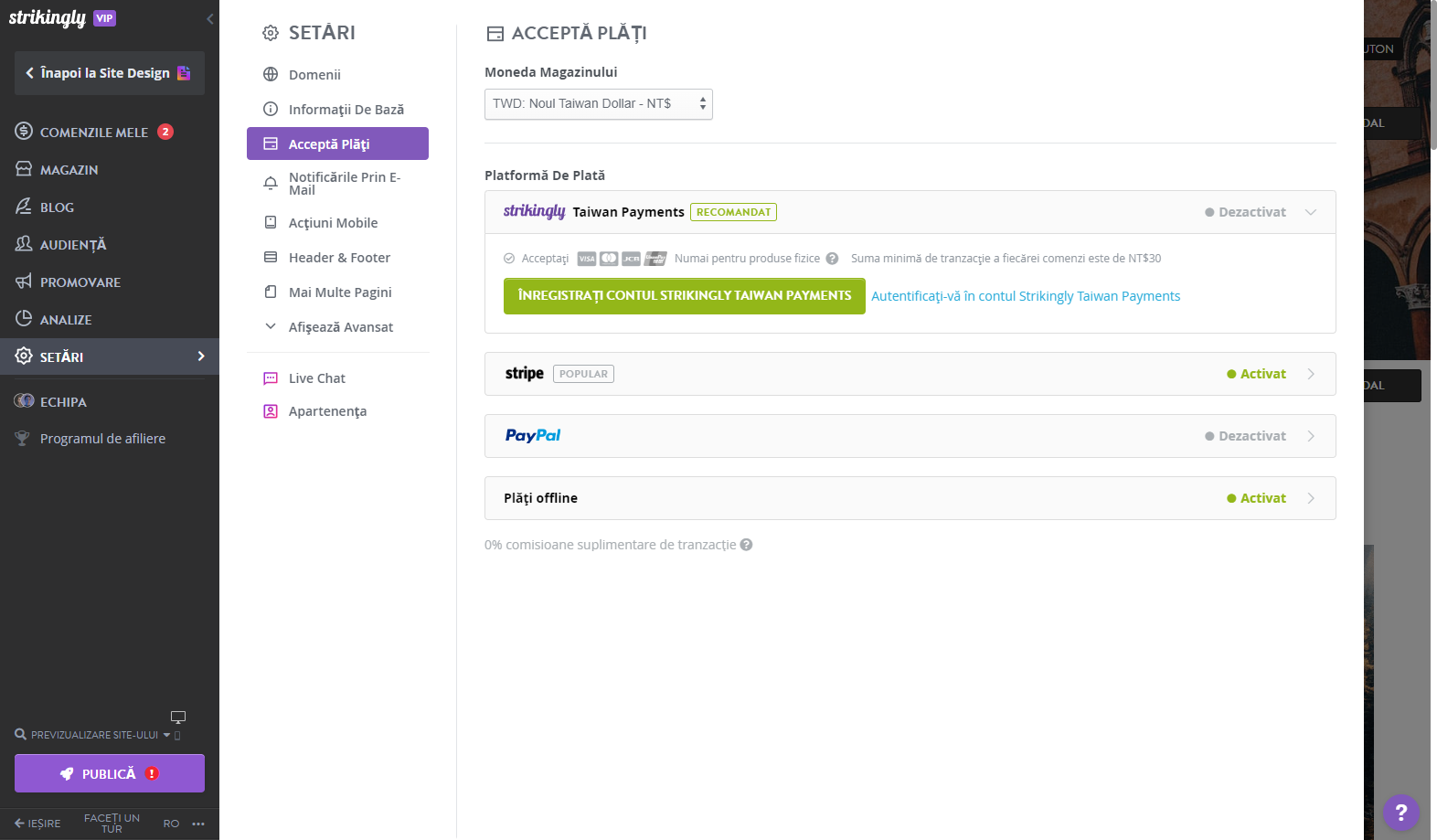Click the Mastercard card icon
The height and width of the screenshot is (840, 1437).
609,259
